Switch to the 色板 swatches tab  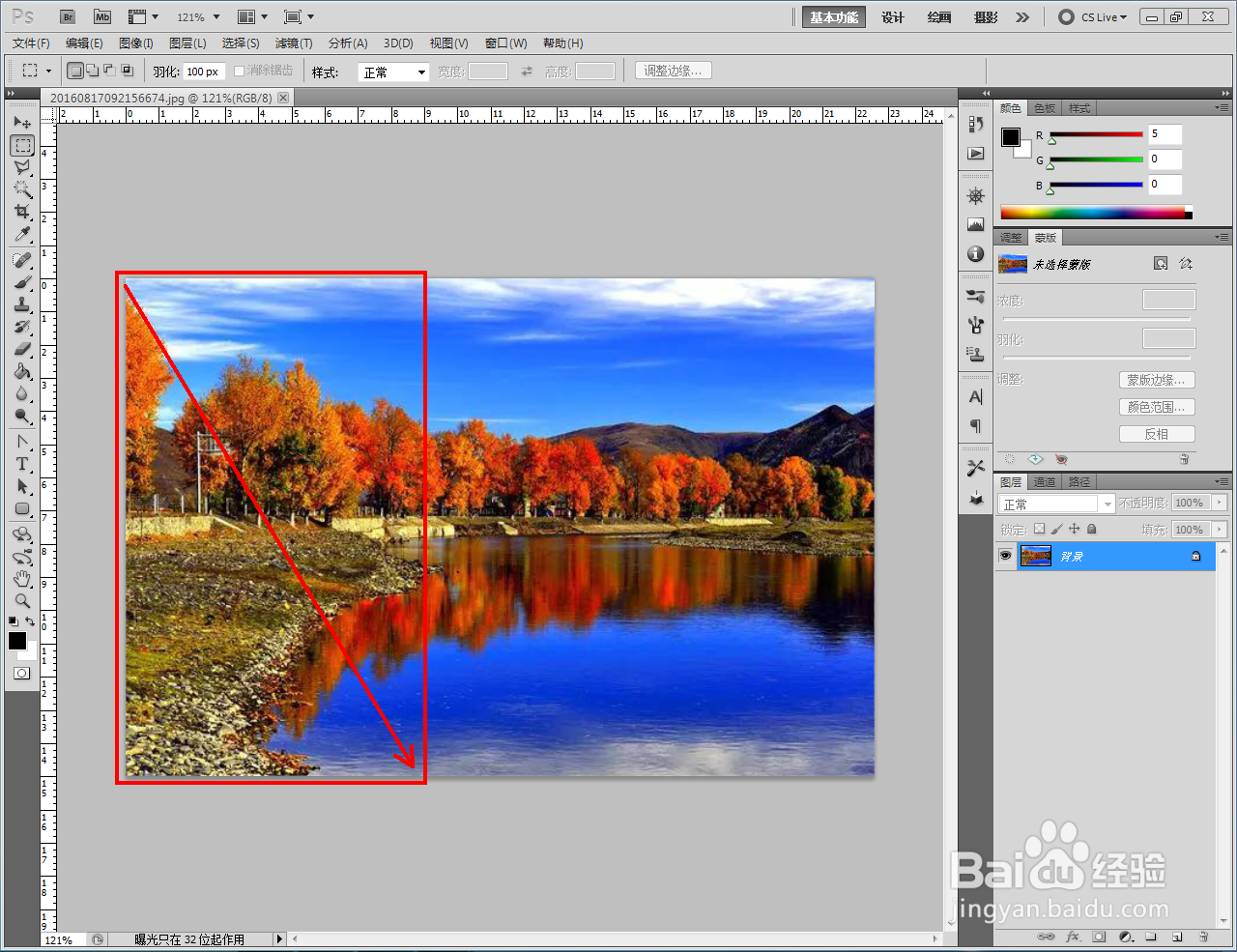coord(1045,107)
